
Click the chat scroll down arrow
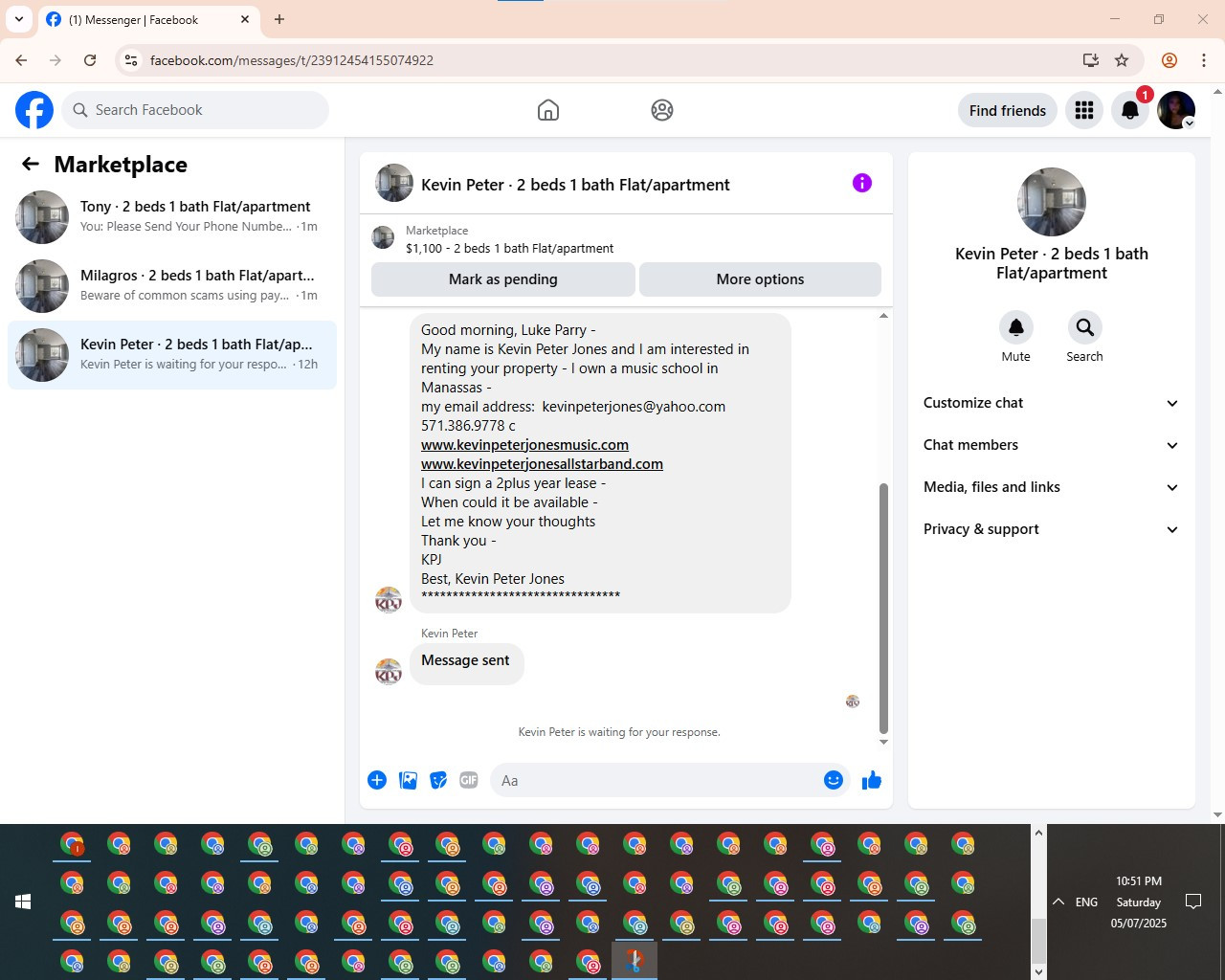coord(883,742)
